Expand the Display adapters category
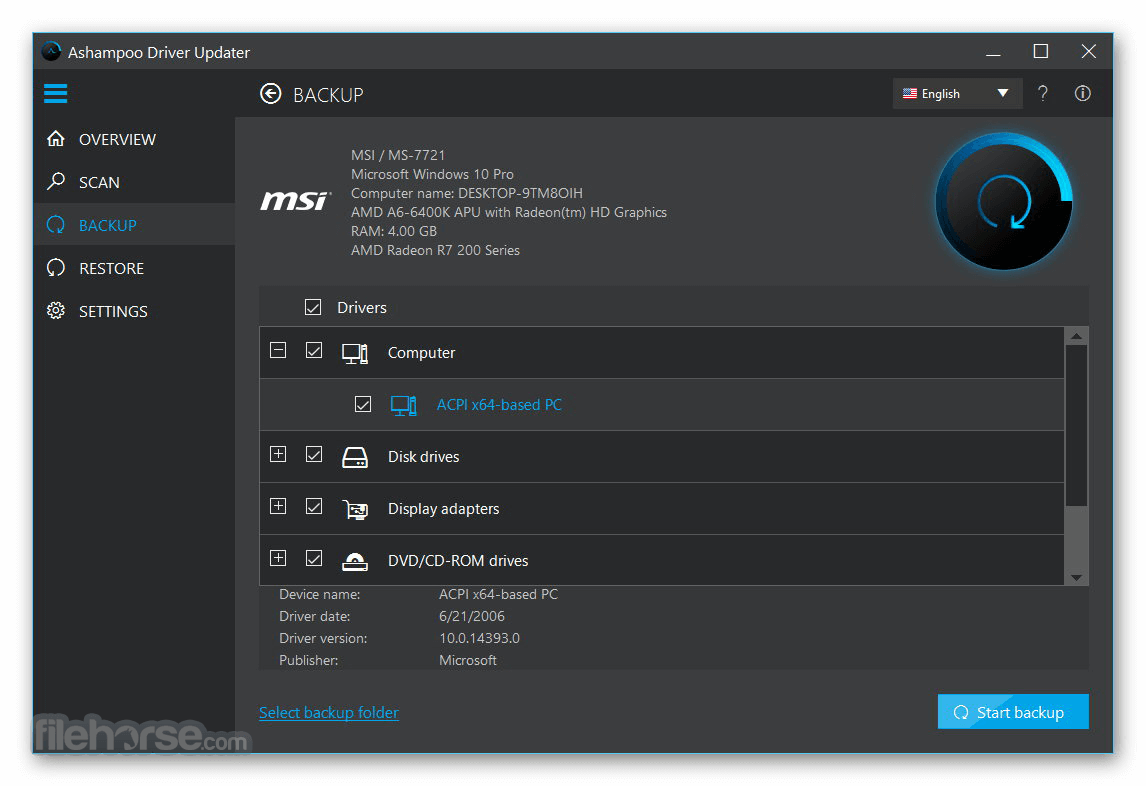The image size is (1146, 786). [278, 506]
